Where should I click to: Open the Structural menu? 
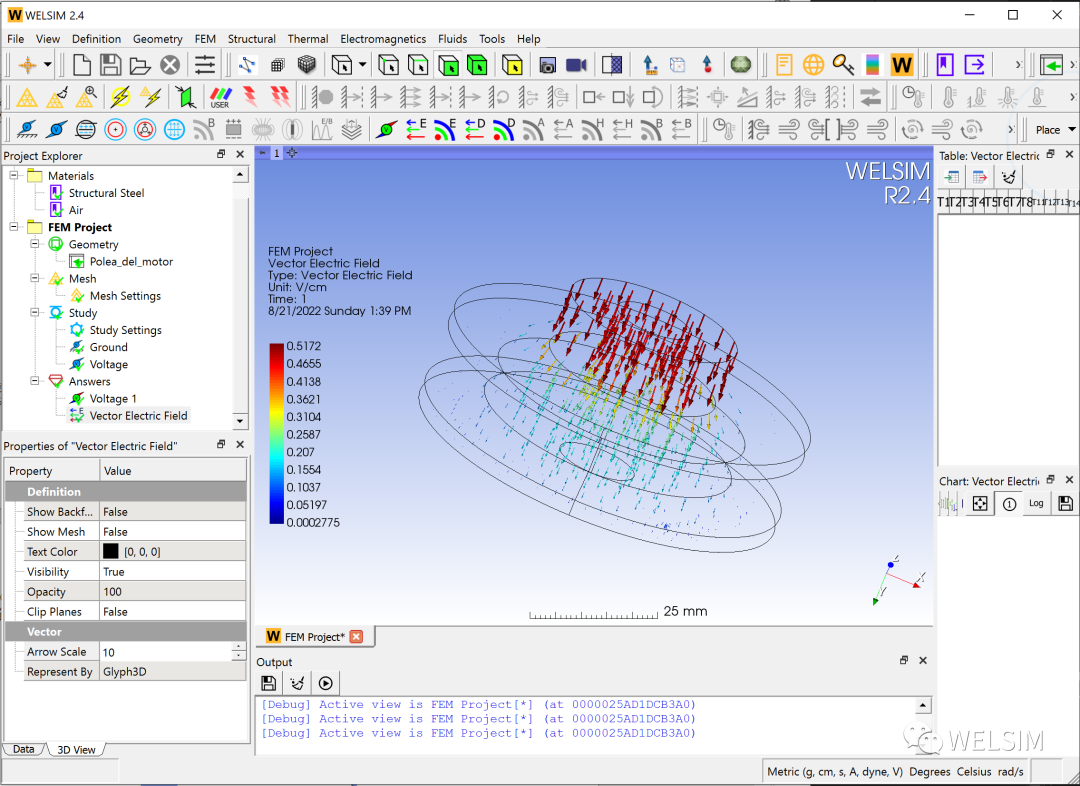point(251,39)
